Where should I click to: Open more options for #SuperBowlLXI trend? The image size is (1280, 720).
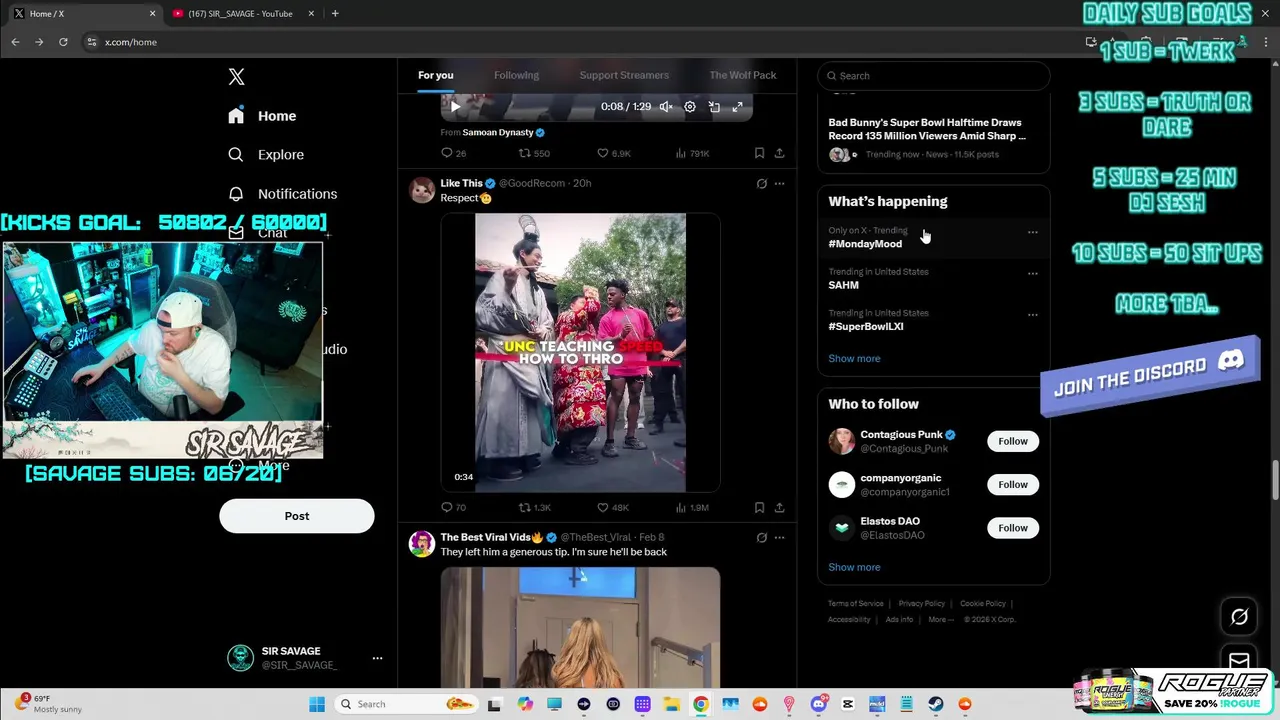[x=1032, y=314]
